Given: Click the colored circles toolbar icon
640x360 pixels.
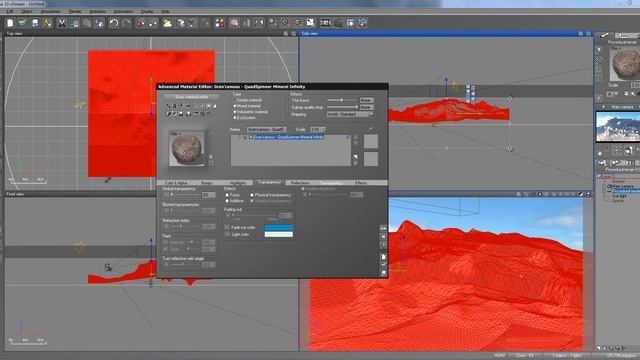Looking at the screenshot, I should [220, 23].
